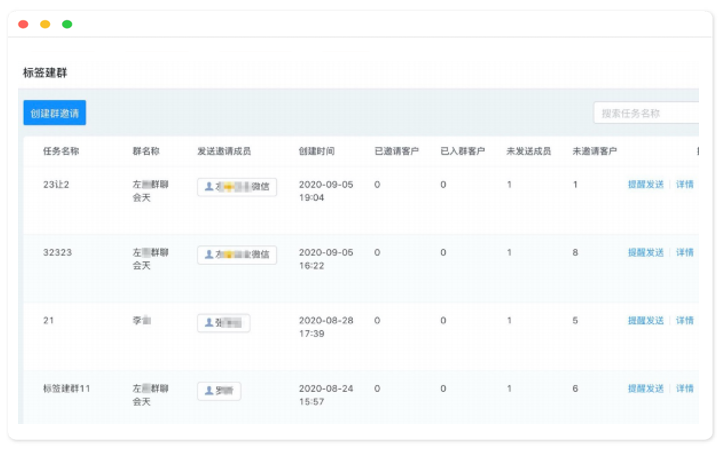Select the 未邀请客户 column header
Image resolution: width=722 pixels, height=451 pixels.
(x=594, y=152)
